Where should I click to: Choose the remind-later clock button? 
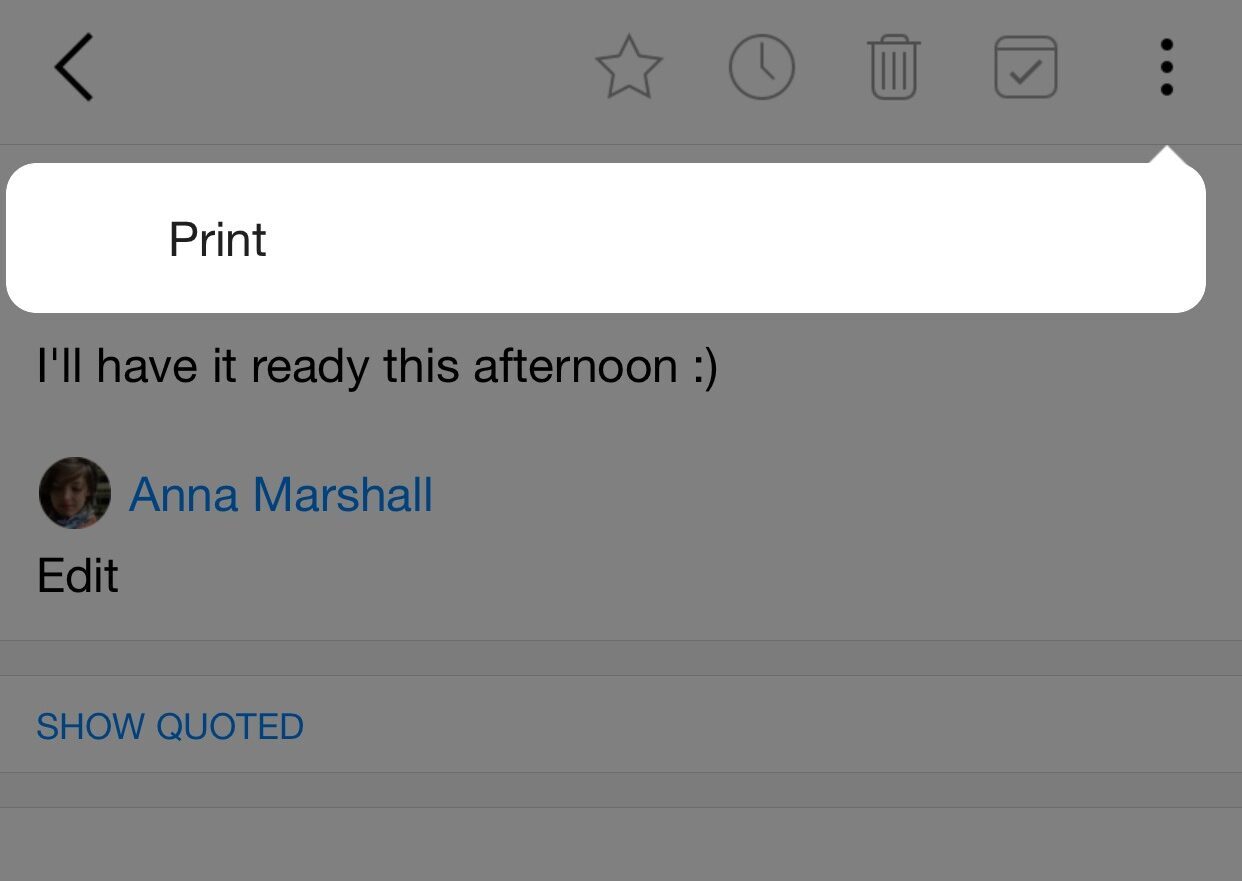(762, 67)
